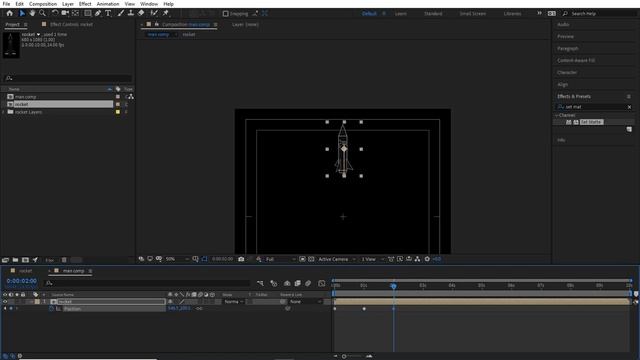Select the Brush tool
This screenshot has height=360, width=640.
pos(120,13)
